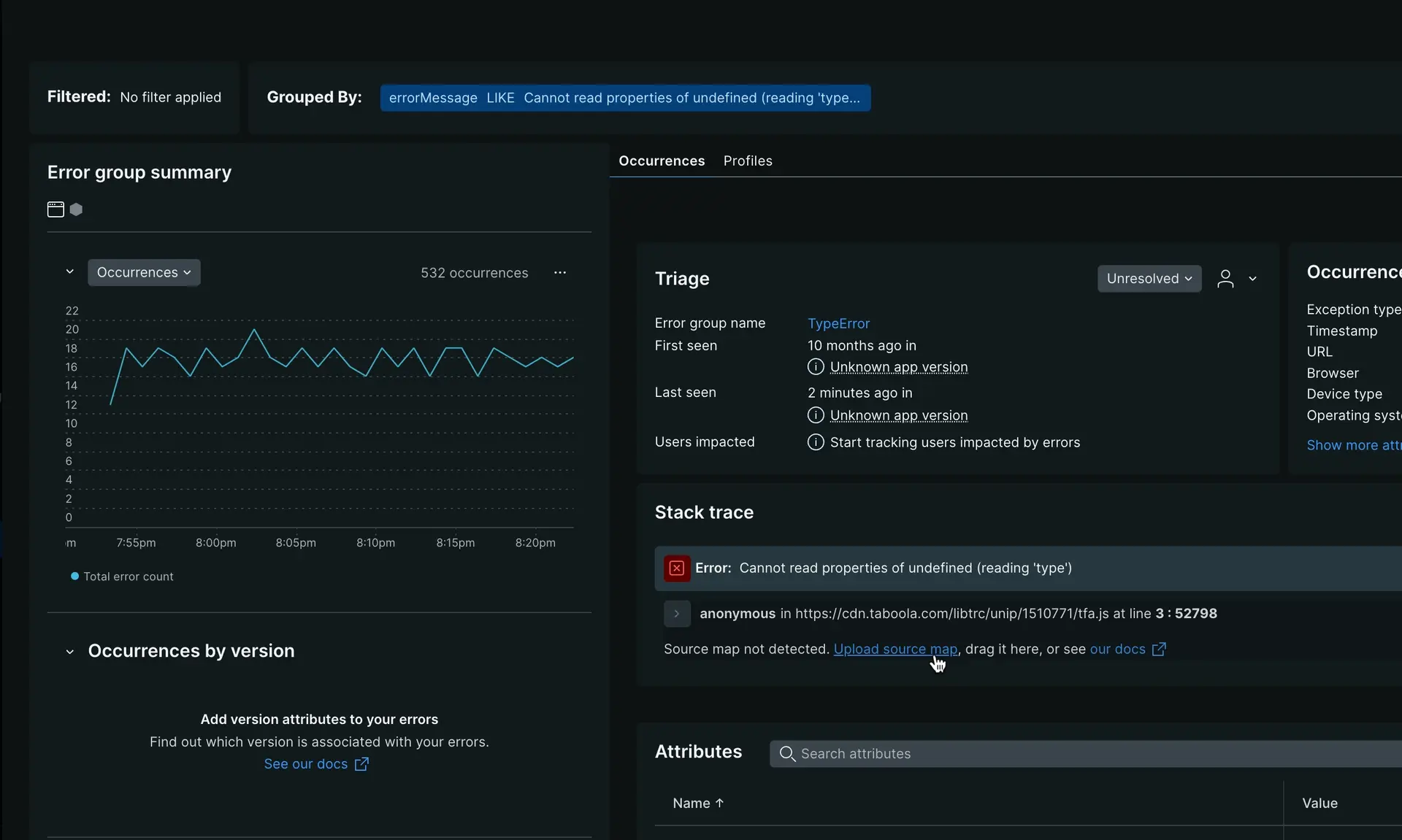Screen dimensions: 1402x840
Task: Expand the anonymous stack frame chevron
Action: (x=677, y=614)
